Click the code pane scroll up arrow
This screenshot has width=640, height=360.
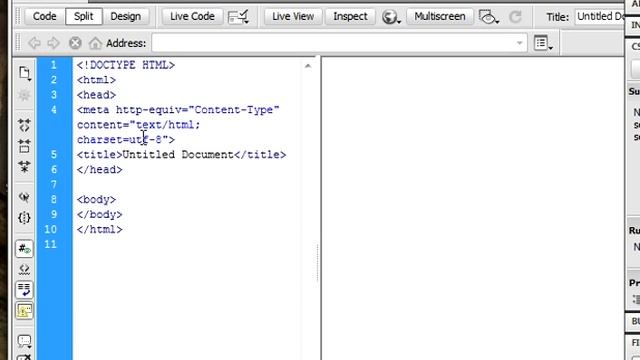[x=308, y=66]
